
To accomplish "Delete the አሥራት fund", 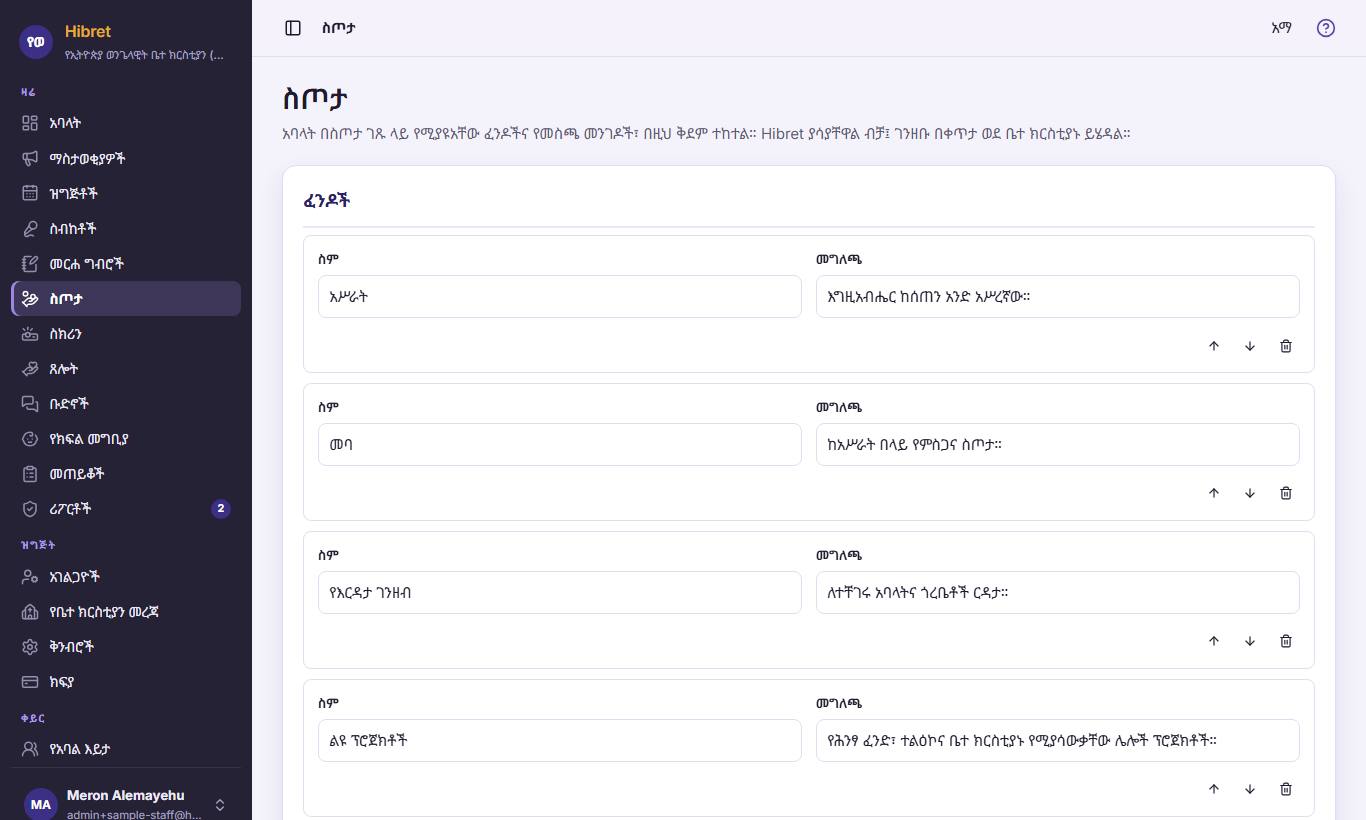I will pos(1286,346).
